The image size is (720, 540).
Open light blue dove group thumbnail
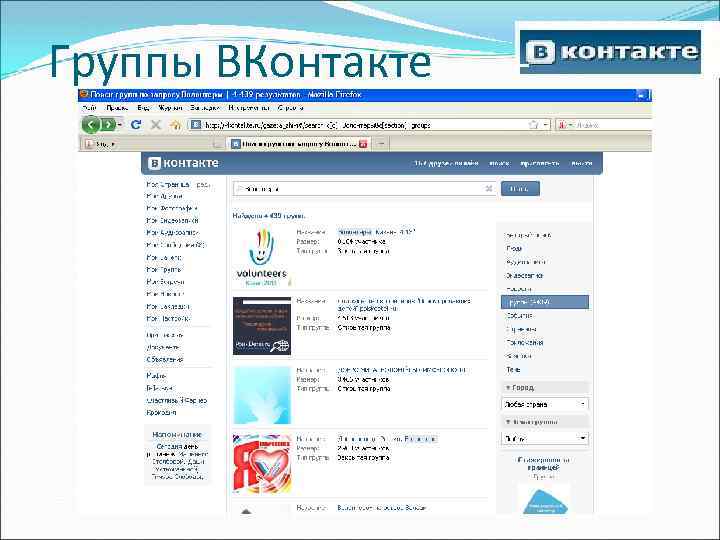262,395
